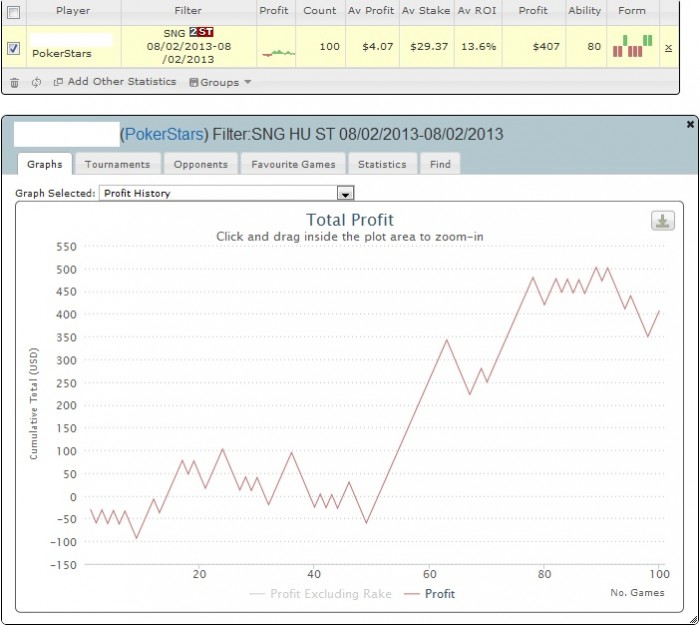
Task: Remove the PokerStars row with x
Action: pyautogui.click(x=668, y=48)
